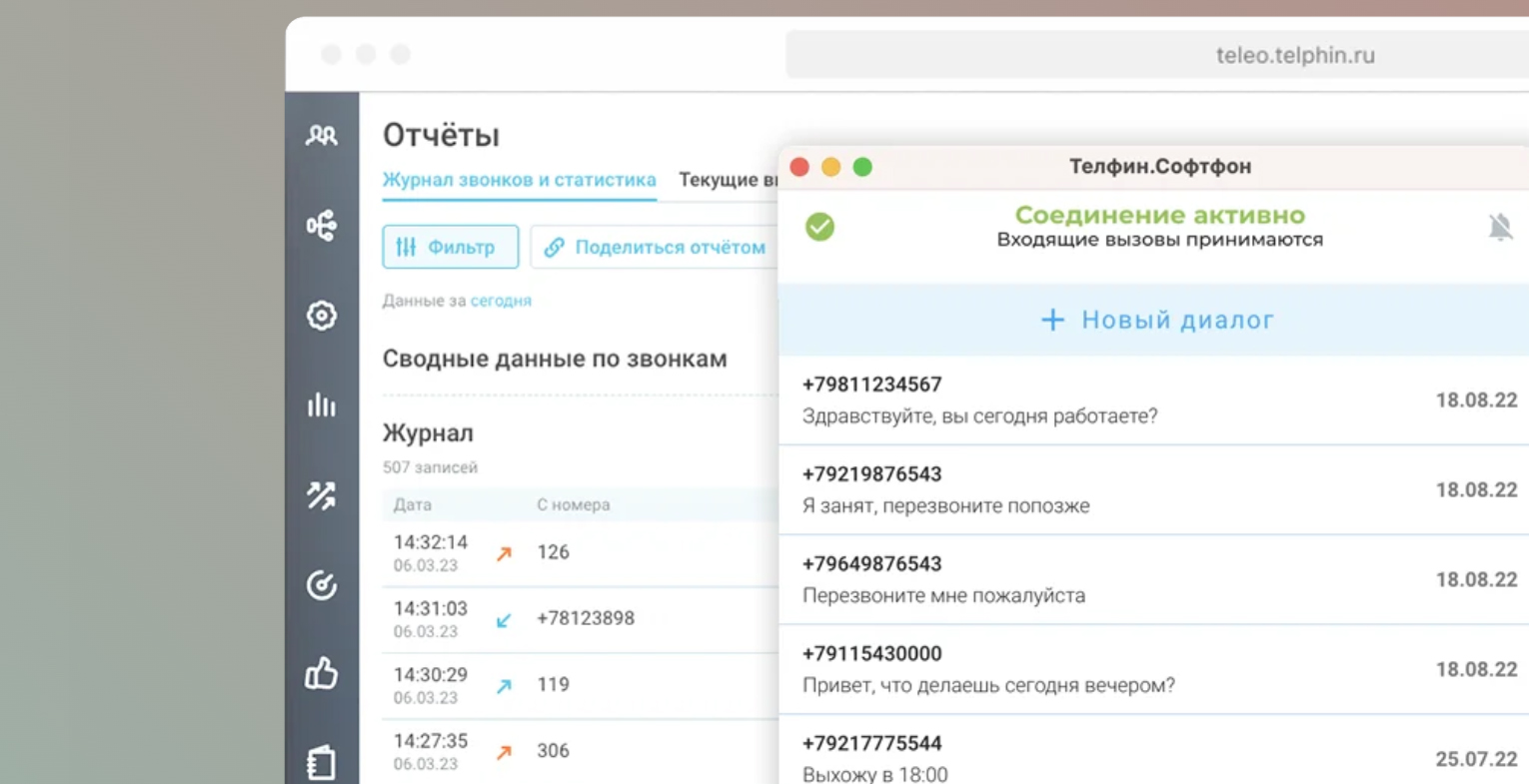Screen dimensions: 1529x784
Task: Select the 14:32:14 journal entry time
Action: (431, 542)
